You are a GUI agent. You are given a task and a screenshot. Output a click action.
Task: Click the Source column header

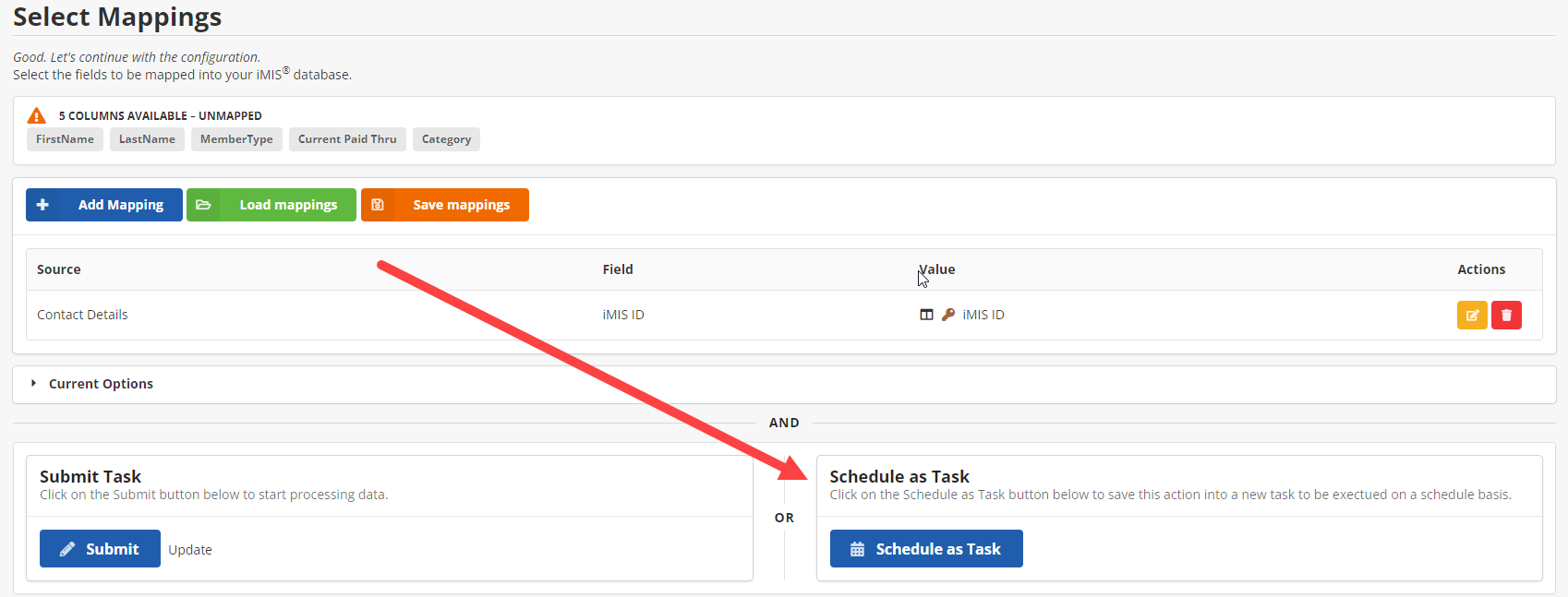point(59,269)
